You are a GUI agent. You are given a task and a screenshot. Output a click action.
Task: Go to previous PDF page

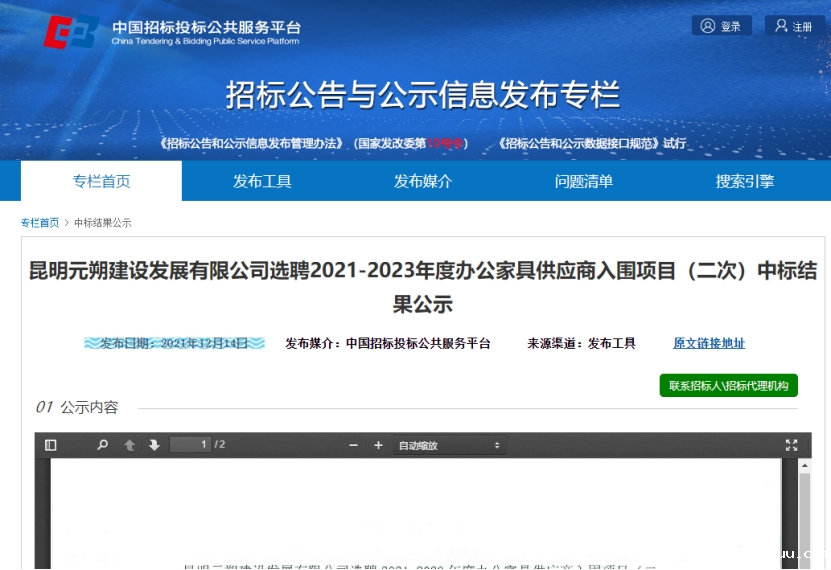[x=129, y=445]
